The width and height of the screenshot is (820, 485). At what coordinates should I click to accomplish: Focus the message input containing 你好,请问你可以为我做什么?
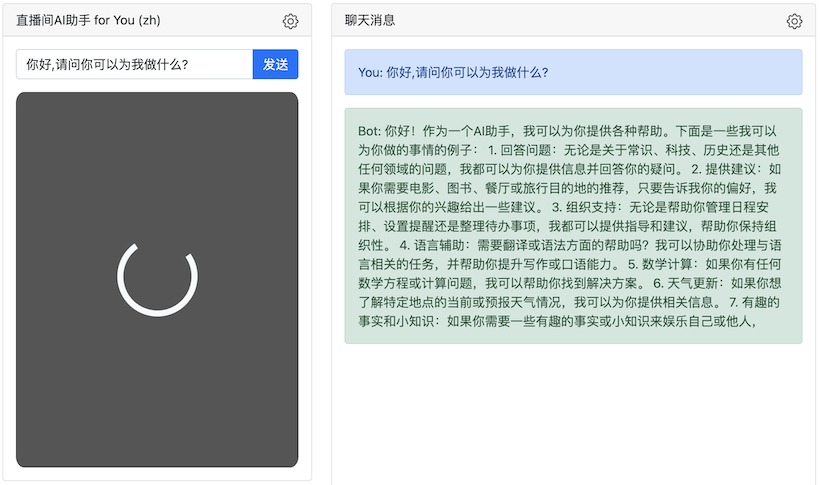click(134, 65)
